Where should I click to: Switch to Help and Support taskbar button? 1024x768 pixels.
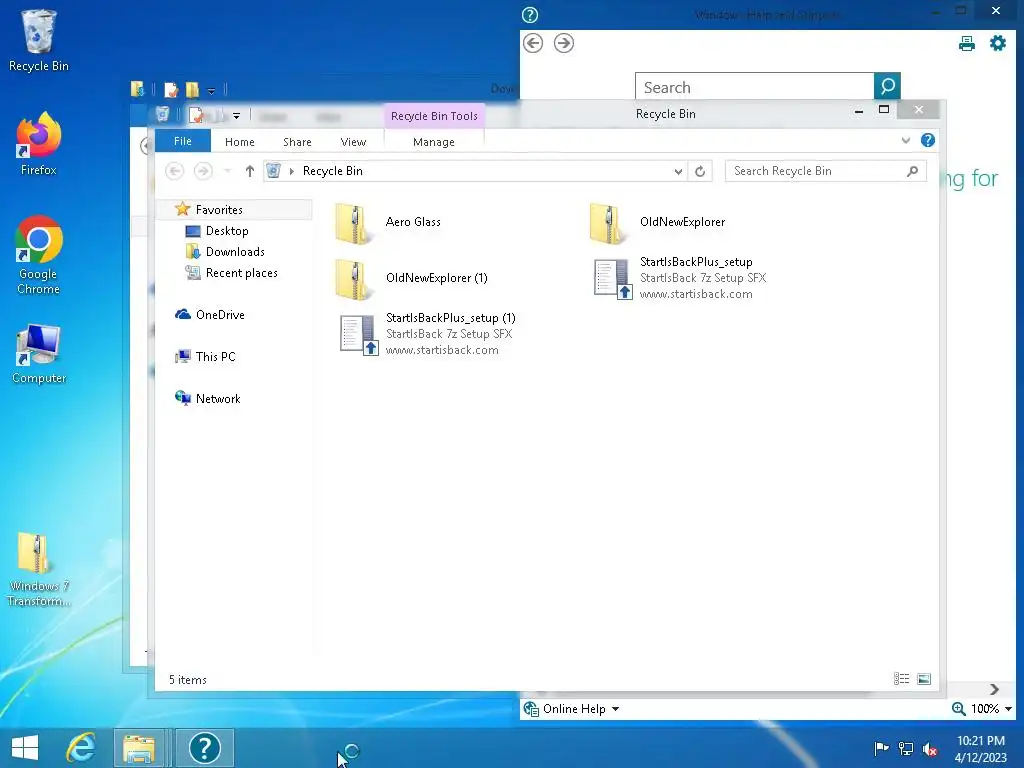(x=204, y=748)
